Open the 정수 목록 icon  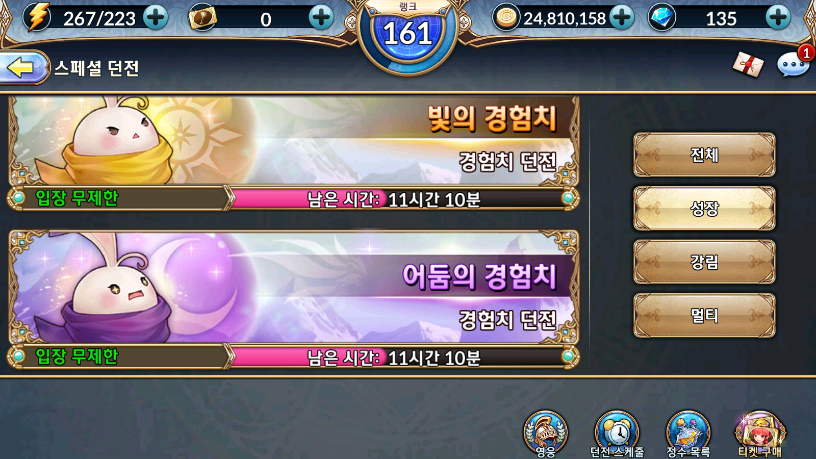pyautogui.click(x=688, y=434)
